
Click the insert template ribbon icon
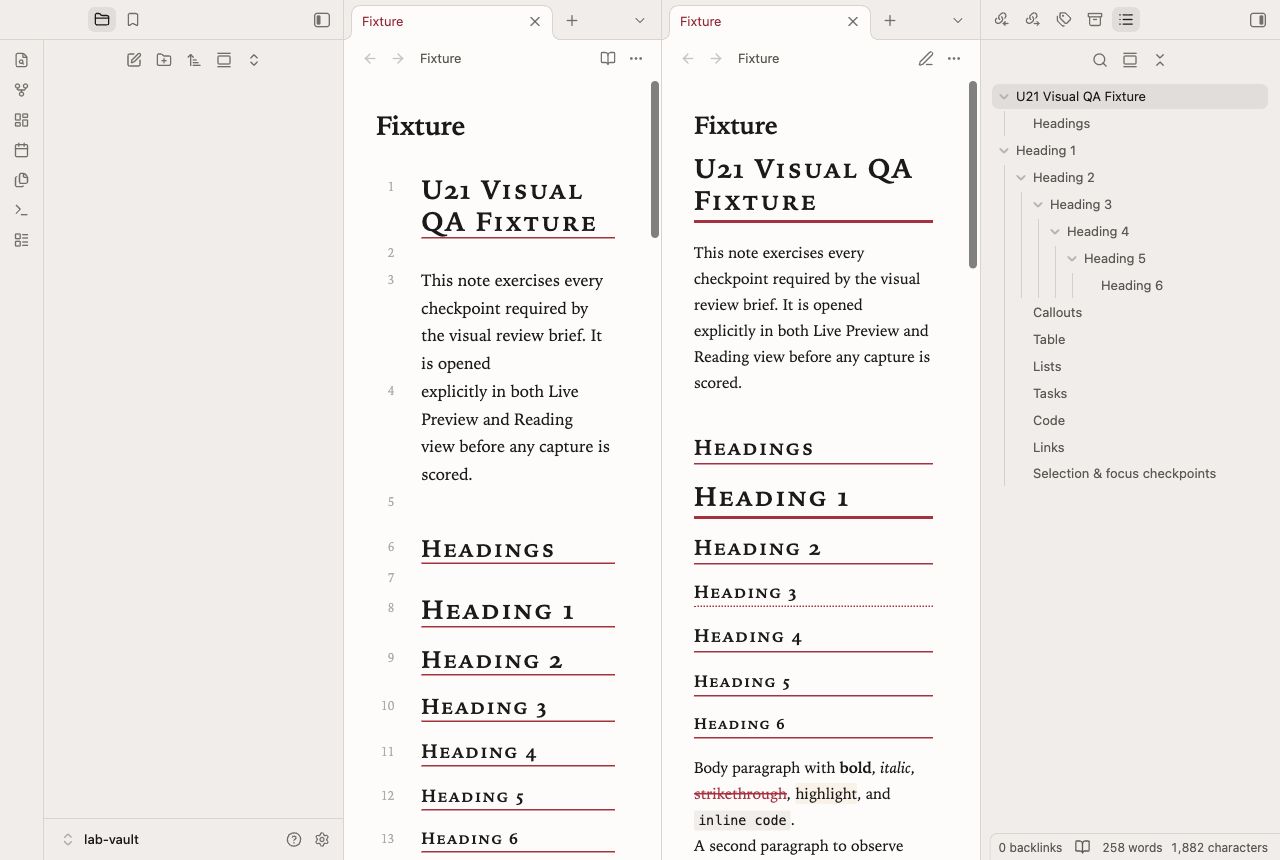[x=22, y=180]
